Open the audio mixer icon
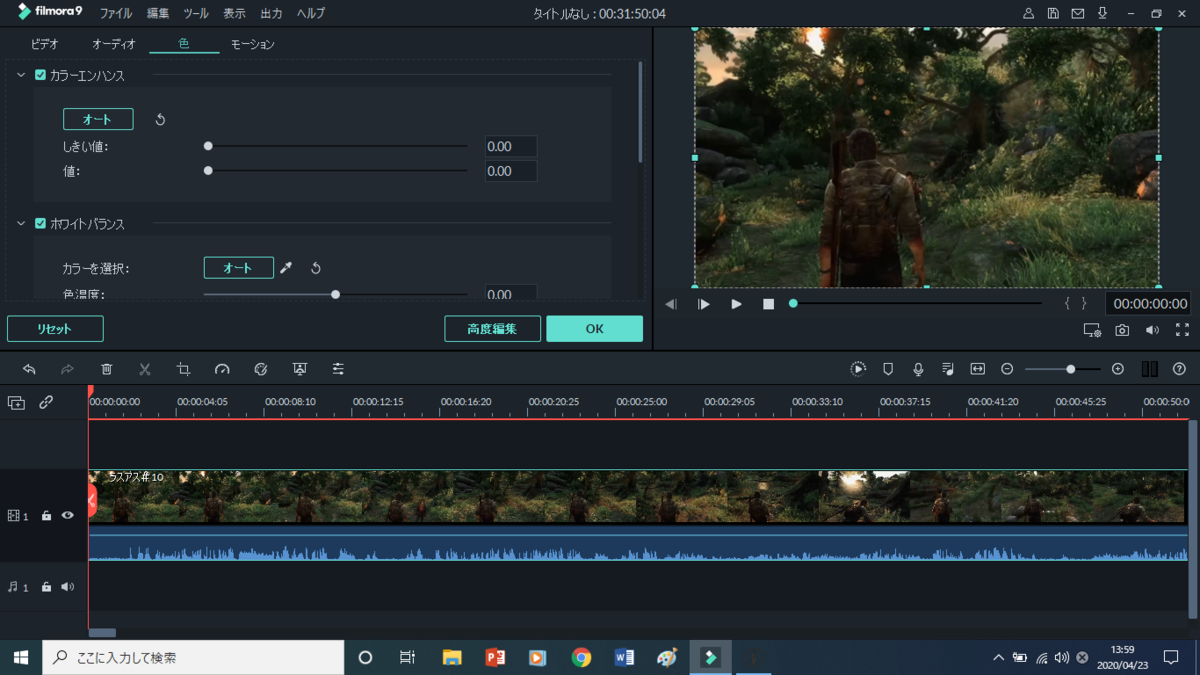The width and height of the screenshot is (1200, 675). pos(948,369)
